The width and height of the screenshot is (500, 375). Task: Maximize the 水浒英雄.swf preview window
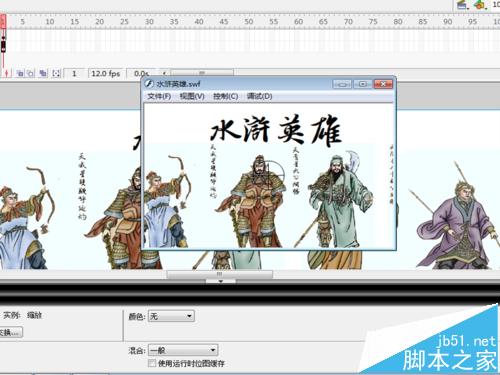coord(363,84)
